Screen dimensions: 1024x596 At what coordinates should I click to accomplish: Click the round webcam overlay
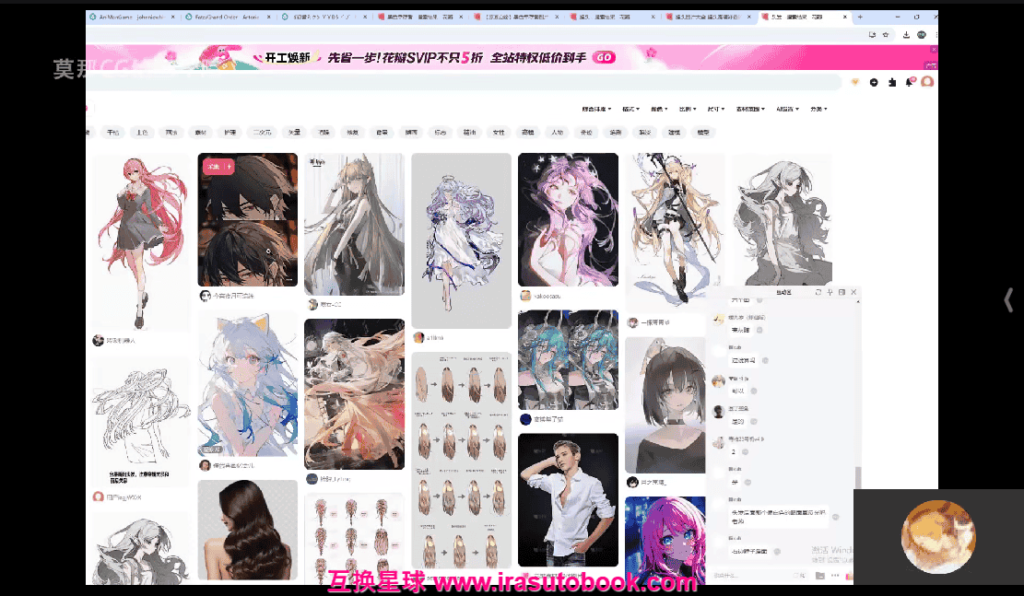(x=938, y=537)
